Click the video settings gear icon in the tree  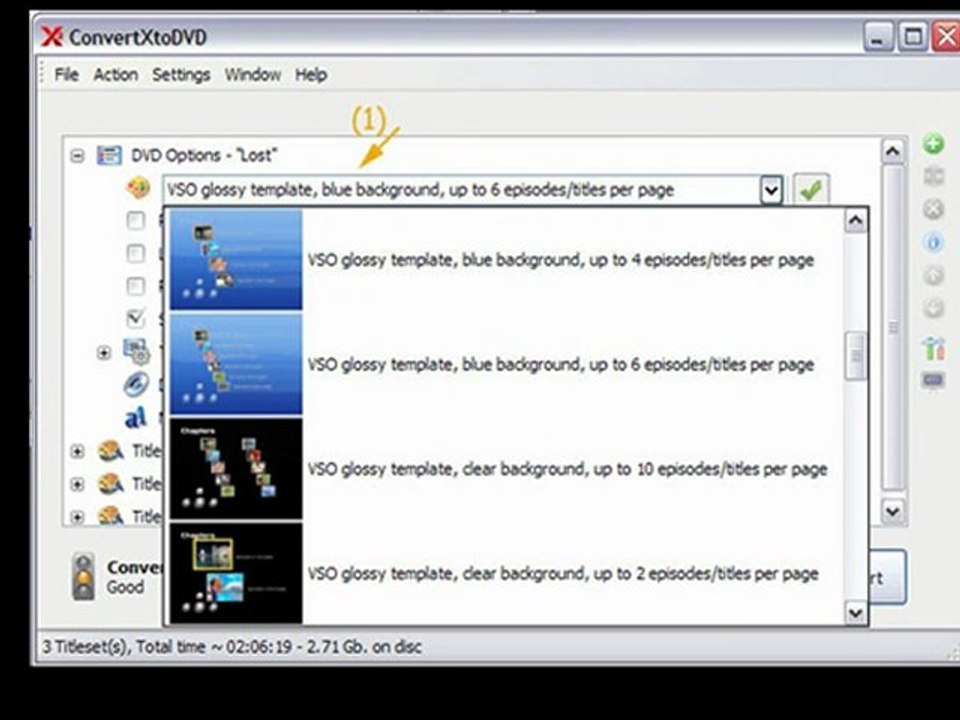click(x=136, y=352)
